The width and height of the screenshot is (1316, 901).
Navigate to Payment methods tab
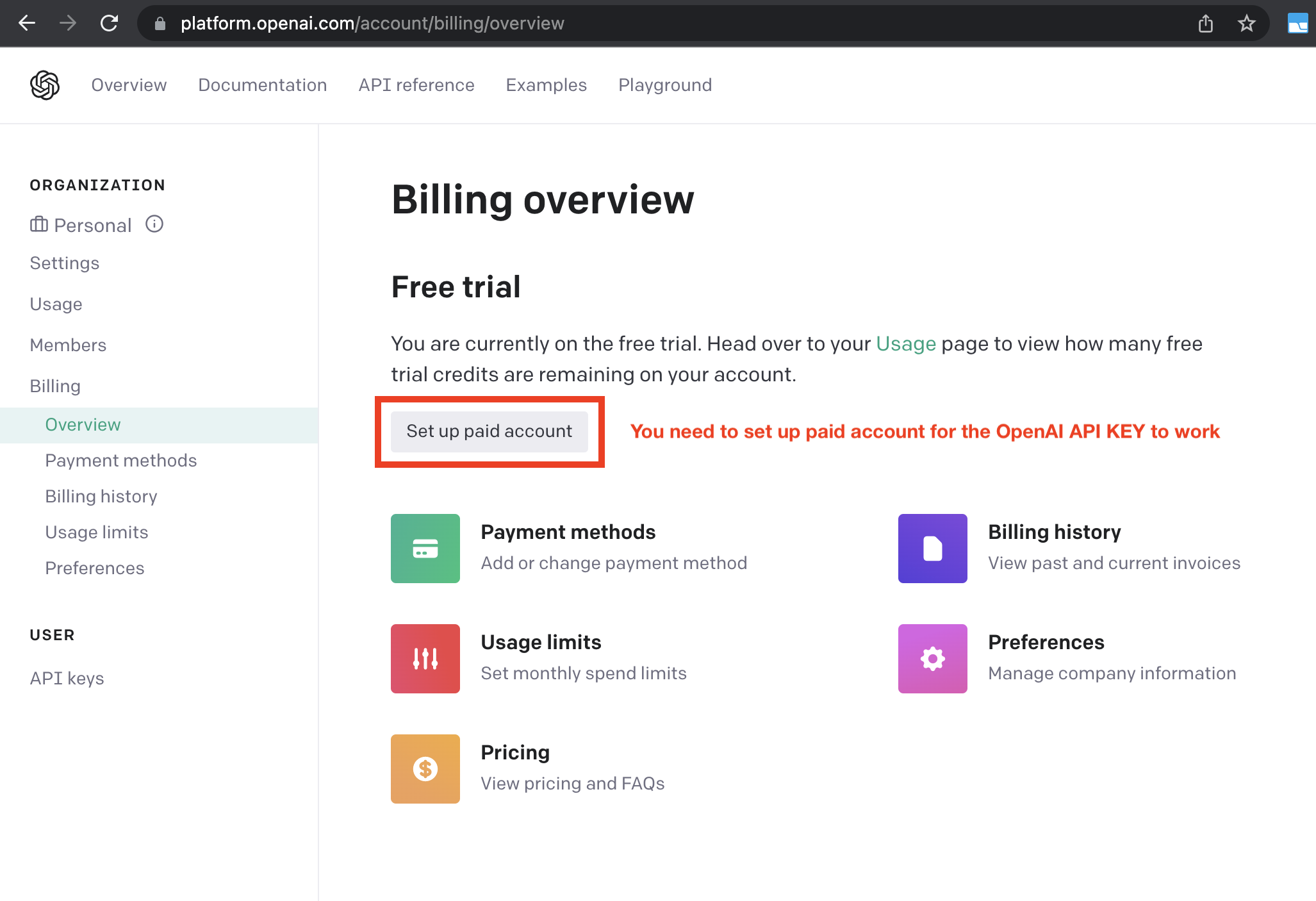(120, 460)
